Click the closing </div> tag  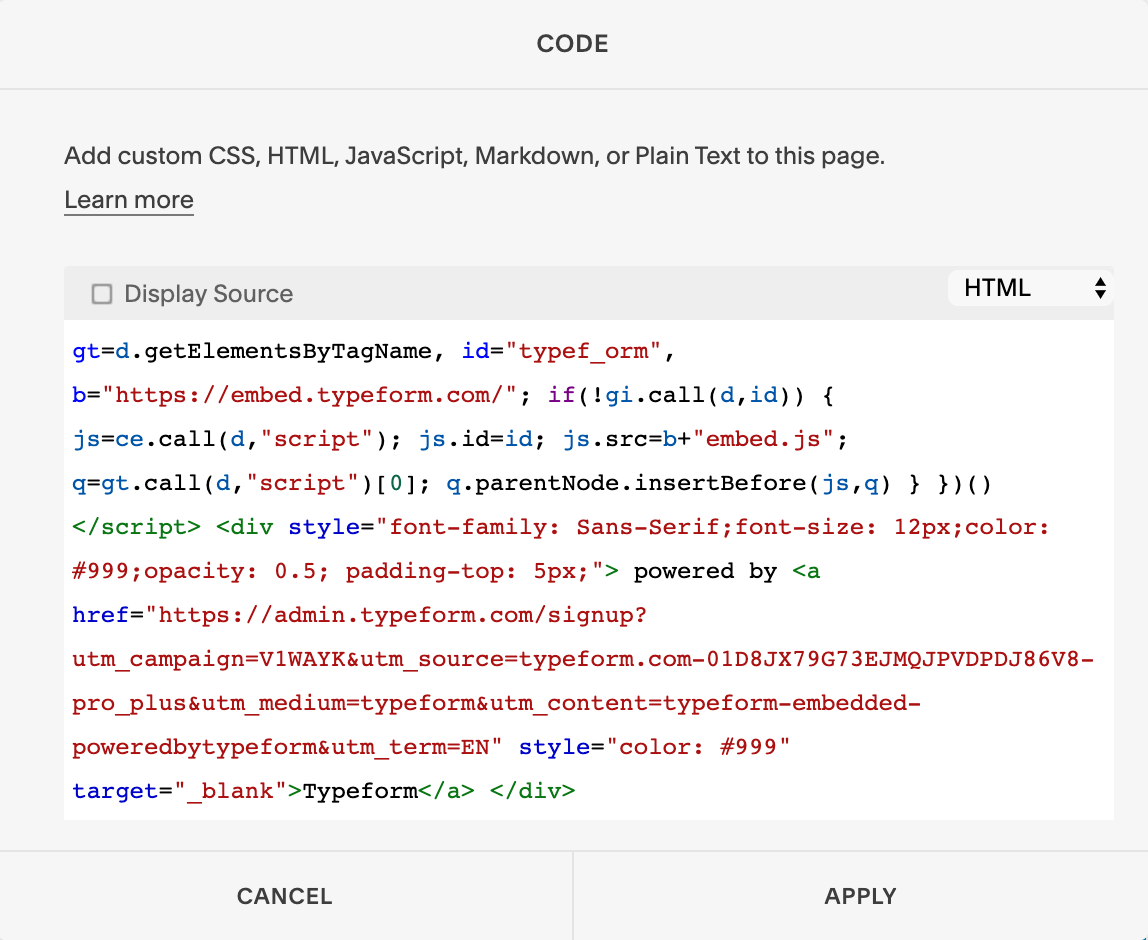(x=533, y=791)
